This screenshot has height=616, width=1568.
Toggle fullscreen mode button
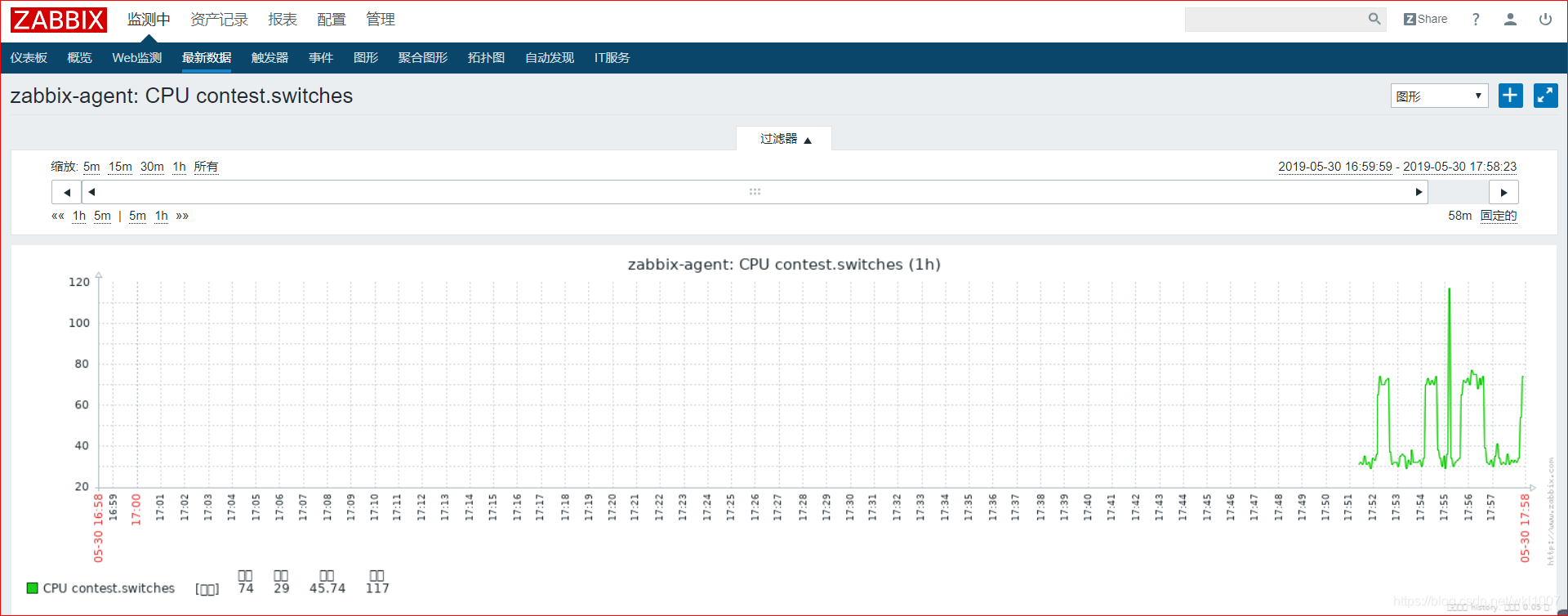click(x=1546, y=96)
